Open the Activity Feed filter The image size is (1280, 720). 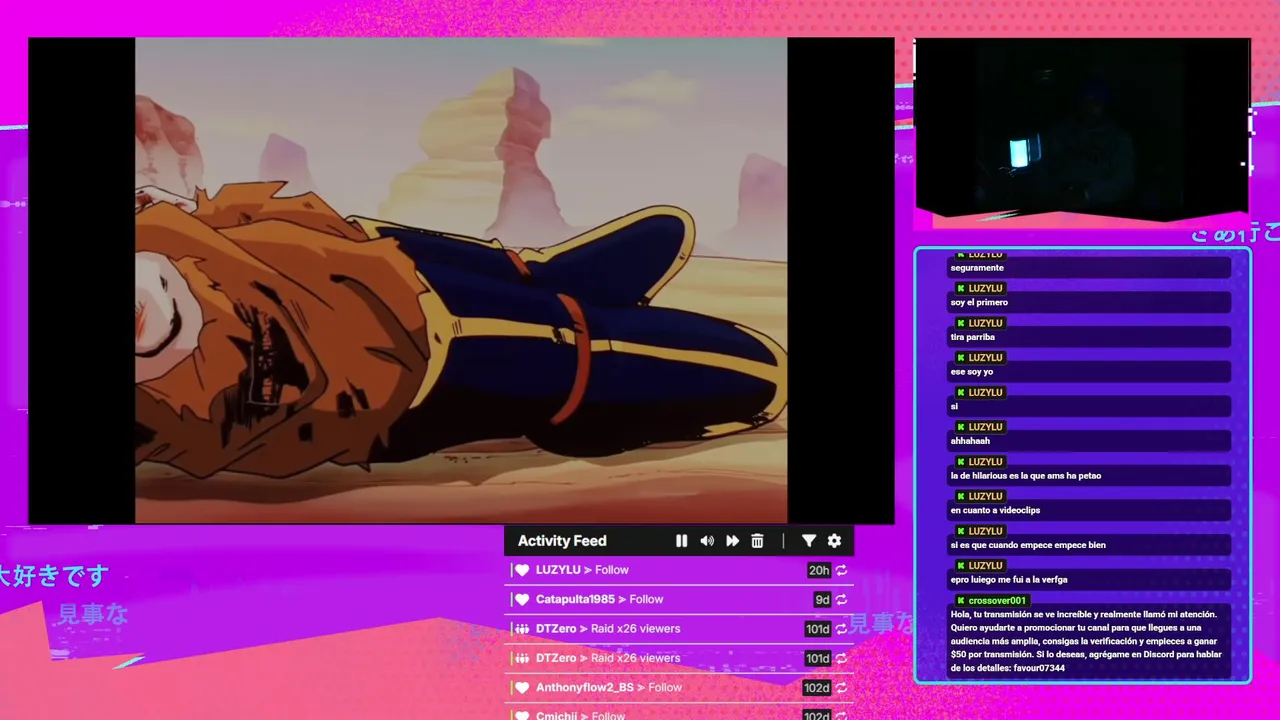(x=809, y=541)
